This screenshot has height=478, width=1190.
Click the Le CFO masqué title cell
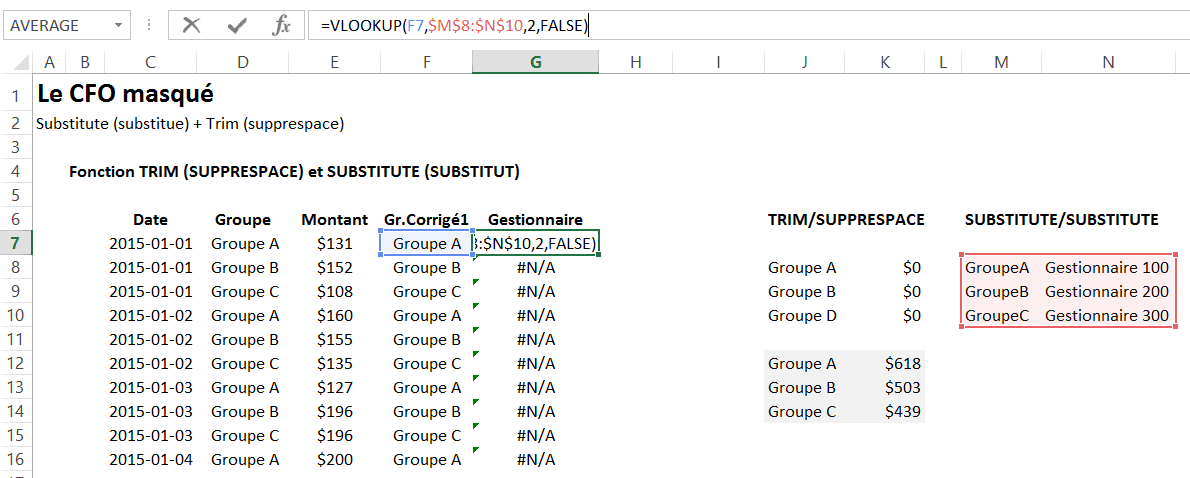click(124, 95)
